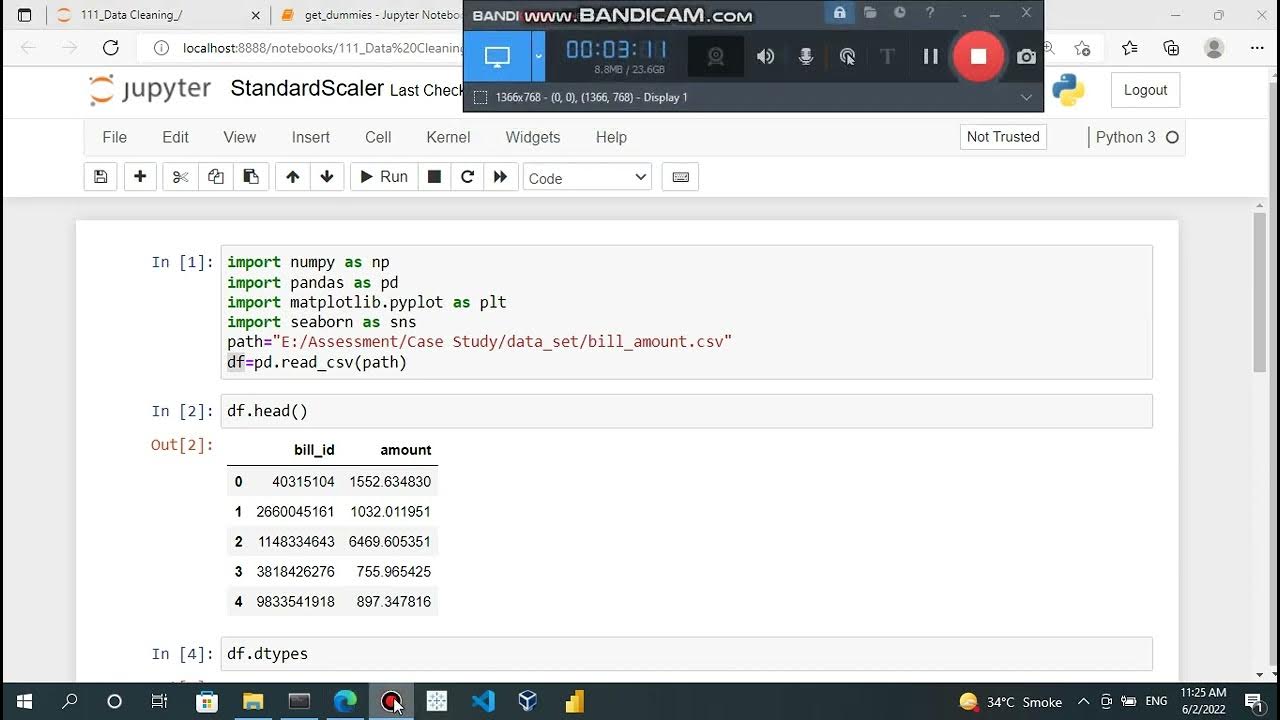This screenshot has width=1280, height=720.
Task: Open Bandicam help question mark
Action: [x=930, y=13]
